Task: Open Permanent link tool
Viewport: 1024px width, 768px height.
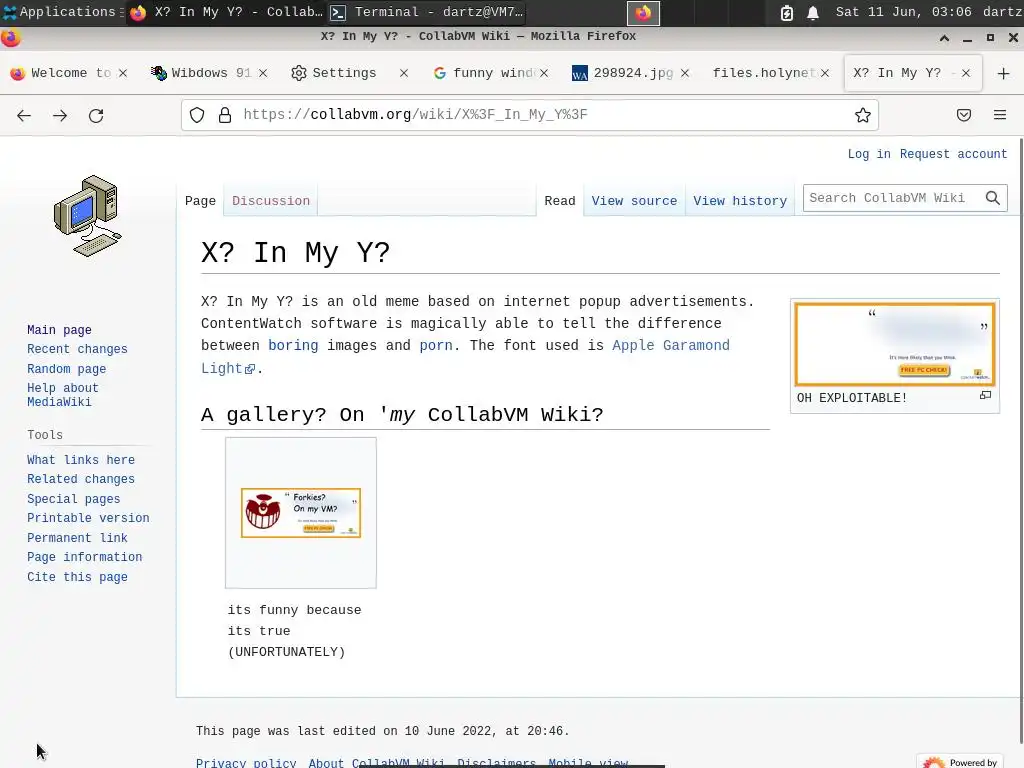Action: [77, 538]
